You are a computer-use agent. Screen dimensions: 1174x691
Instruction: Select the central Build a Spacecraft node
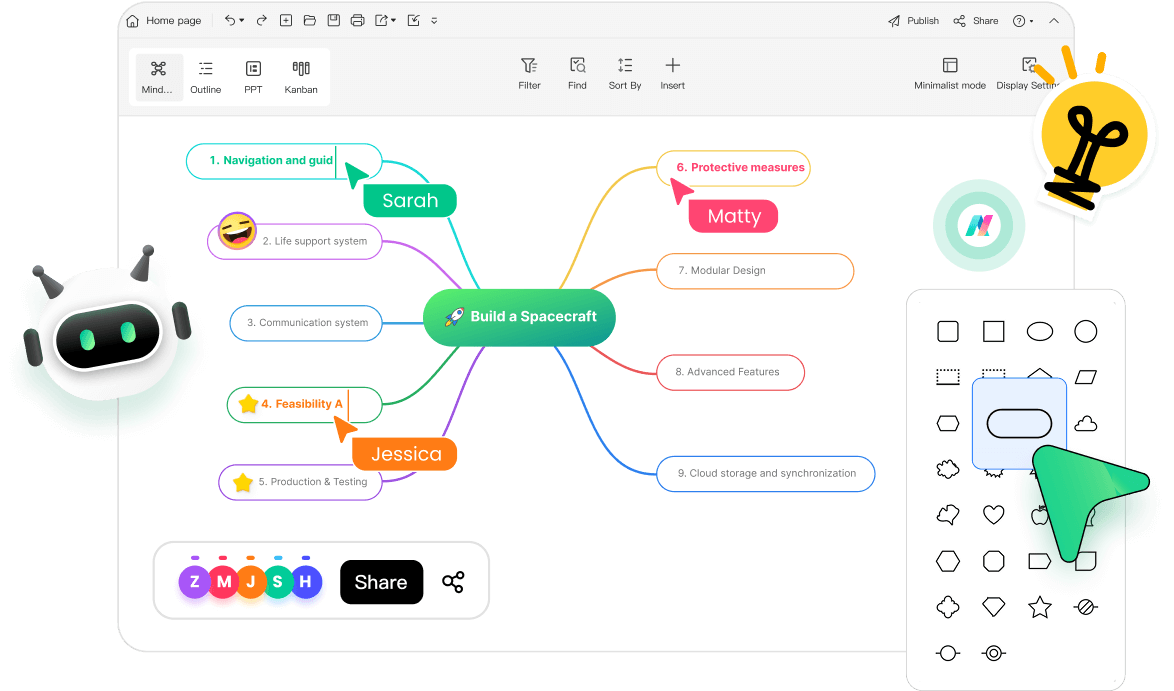coord(519,317)
